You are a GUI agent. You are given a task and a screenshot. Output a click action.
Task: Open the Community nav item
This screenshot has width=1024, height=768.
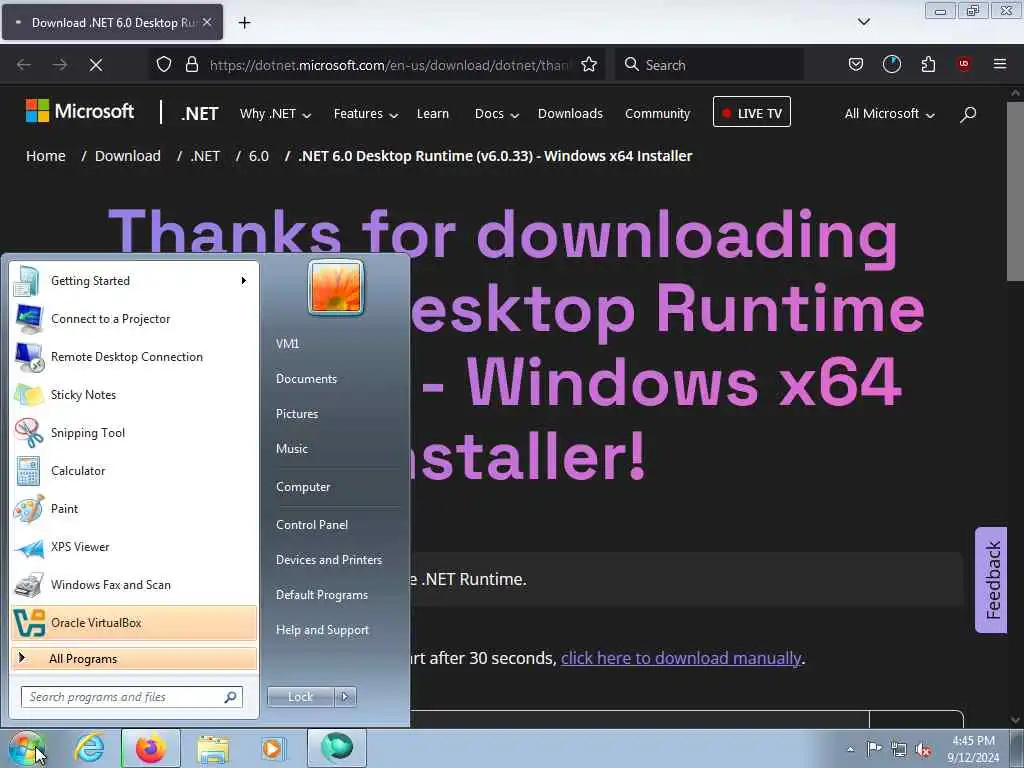coord(657,114)
